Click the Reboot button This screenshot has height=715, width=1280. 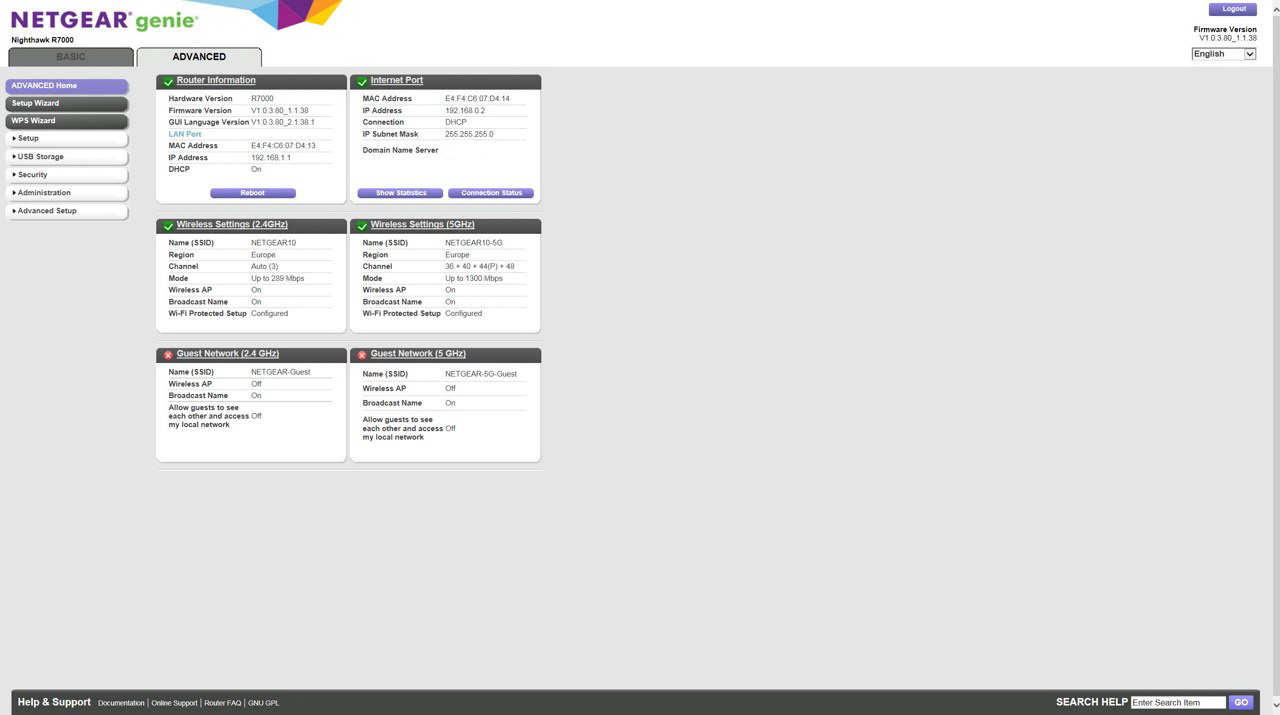(x=253, y=193)
